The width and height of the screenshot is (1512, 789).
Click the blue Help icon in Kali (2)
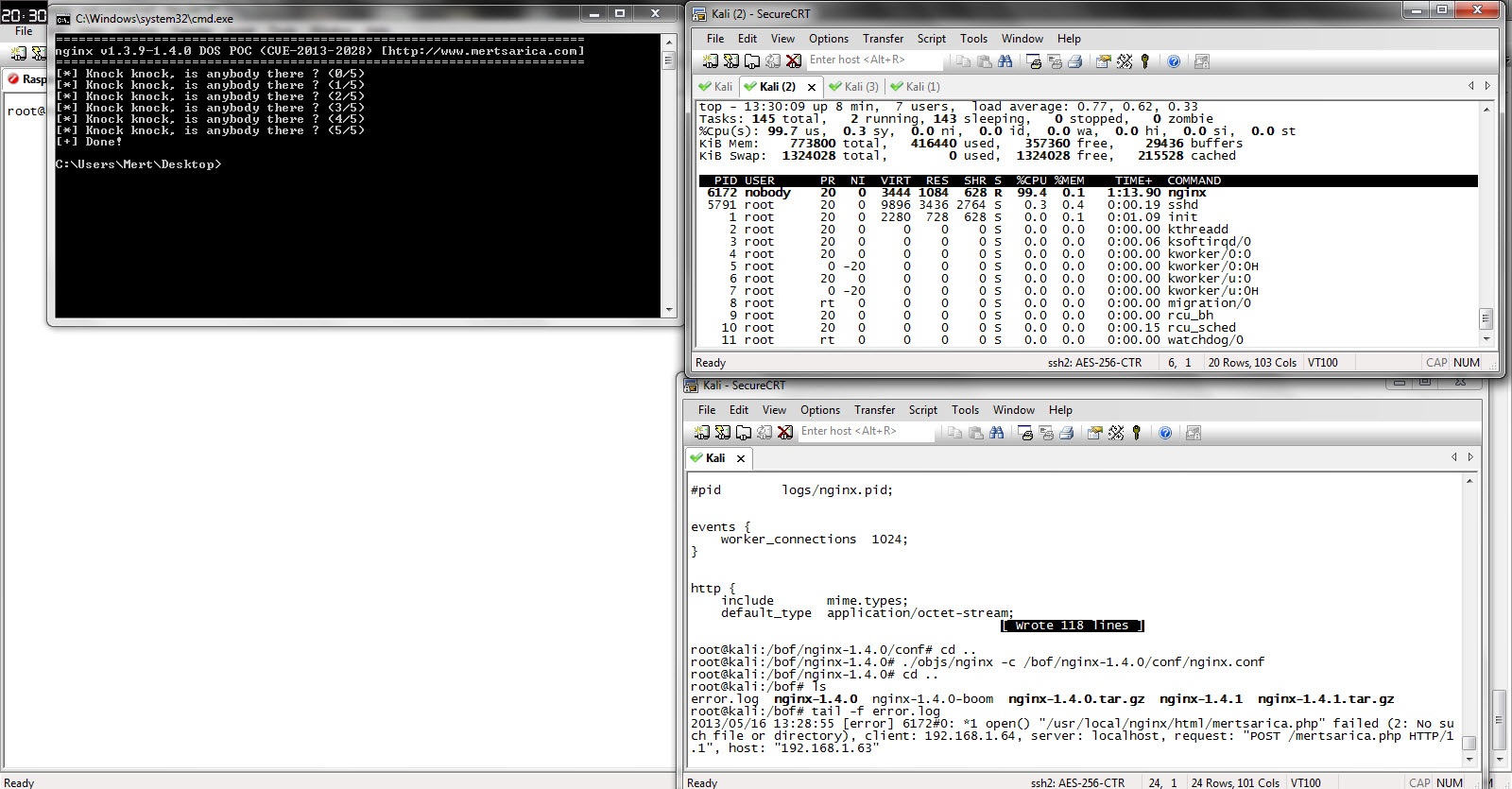pos(1174,60)
